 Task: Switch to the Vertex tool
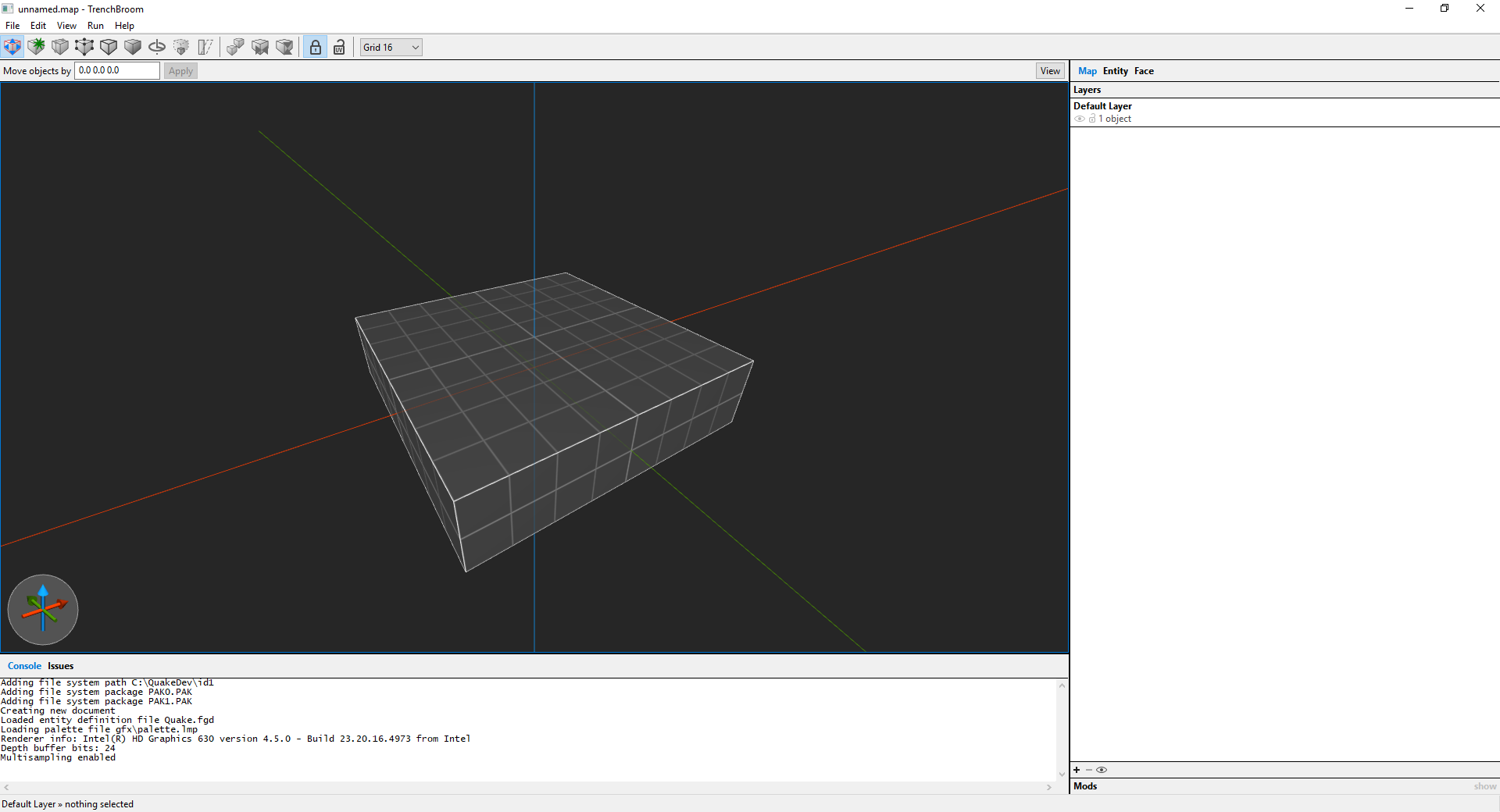[x=84, y=47]
